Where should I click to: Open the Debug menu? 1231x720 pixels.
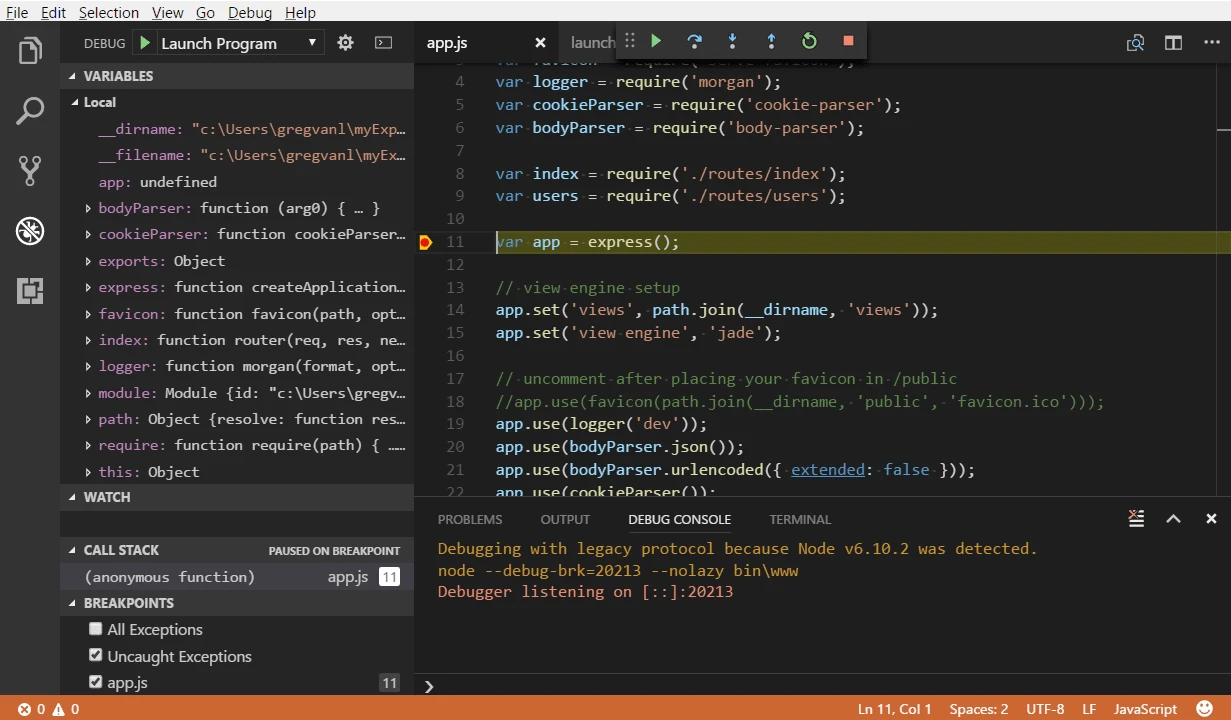click(249, 12)
